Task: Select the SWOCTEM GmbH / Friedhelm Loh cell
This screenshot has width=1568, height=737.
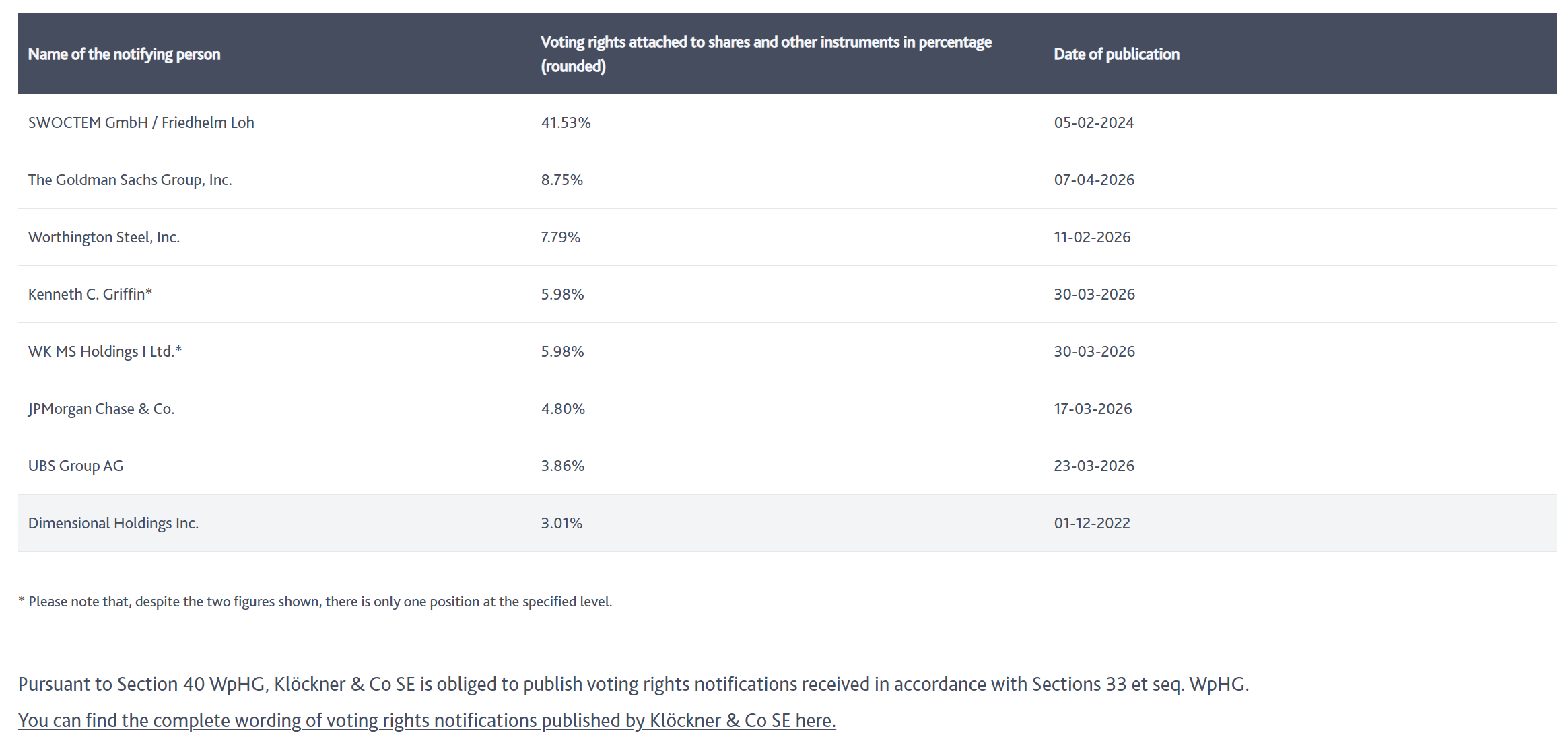Action: 141,122
